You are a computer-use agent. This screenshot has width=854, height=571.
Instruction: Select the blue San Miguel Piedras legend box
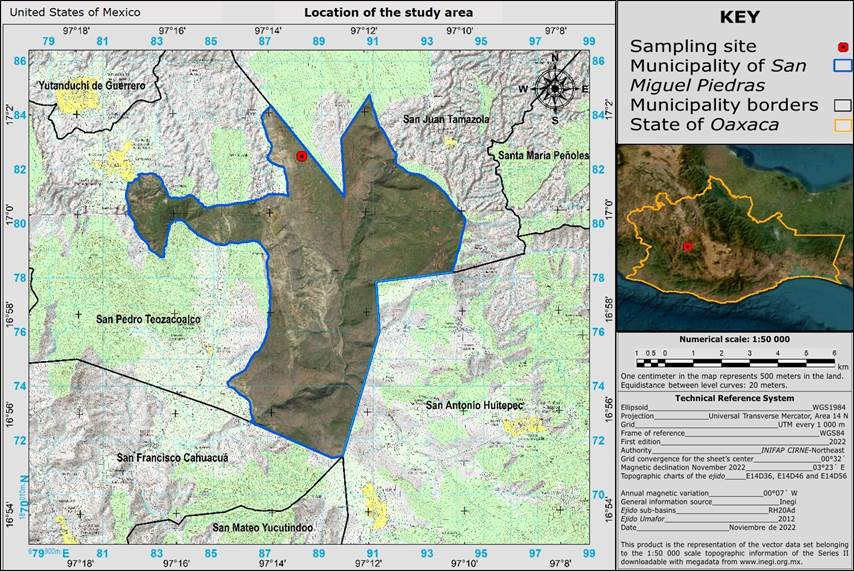(x=842, y=66)
